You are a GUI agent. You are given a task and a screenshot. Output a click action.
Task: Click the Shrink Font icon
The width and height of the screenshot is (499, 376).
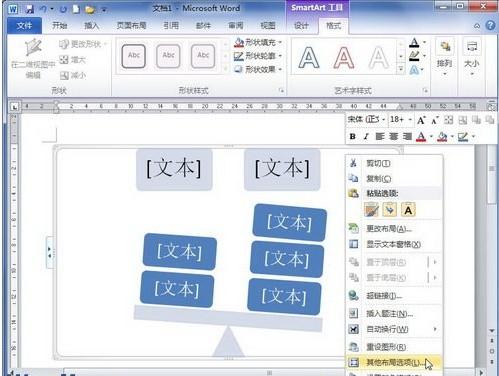pyautogui.click(x=434, y=120)
